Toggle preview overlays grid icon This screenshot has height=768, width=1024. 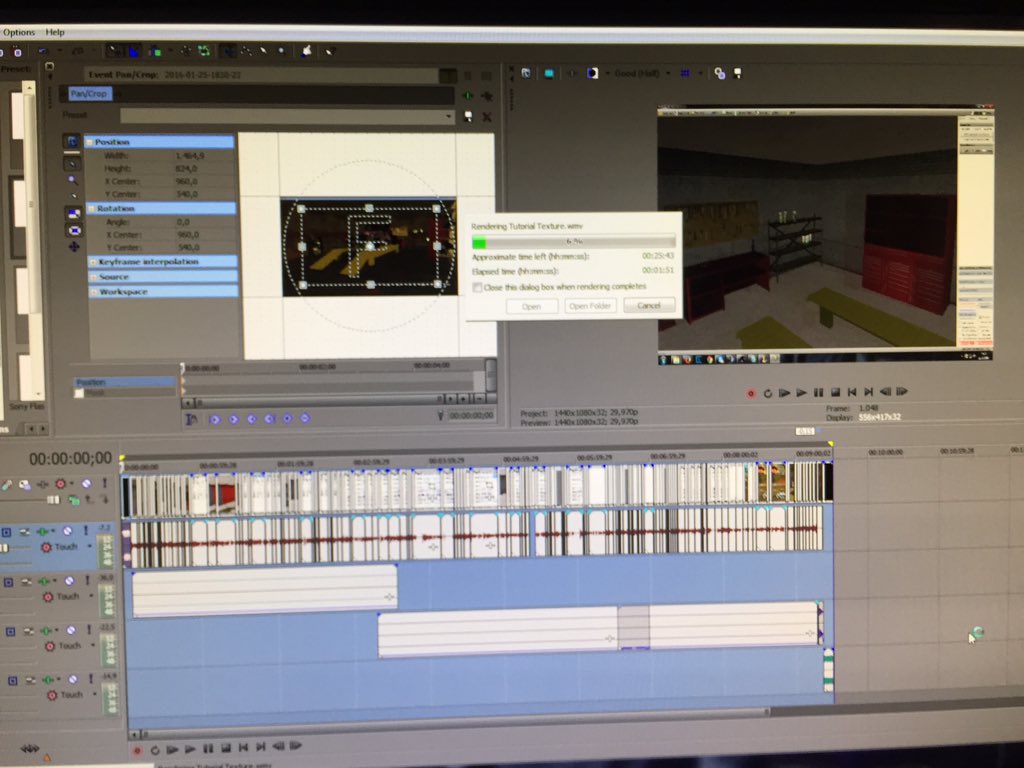684,73
